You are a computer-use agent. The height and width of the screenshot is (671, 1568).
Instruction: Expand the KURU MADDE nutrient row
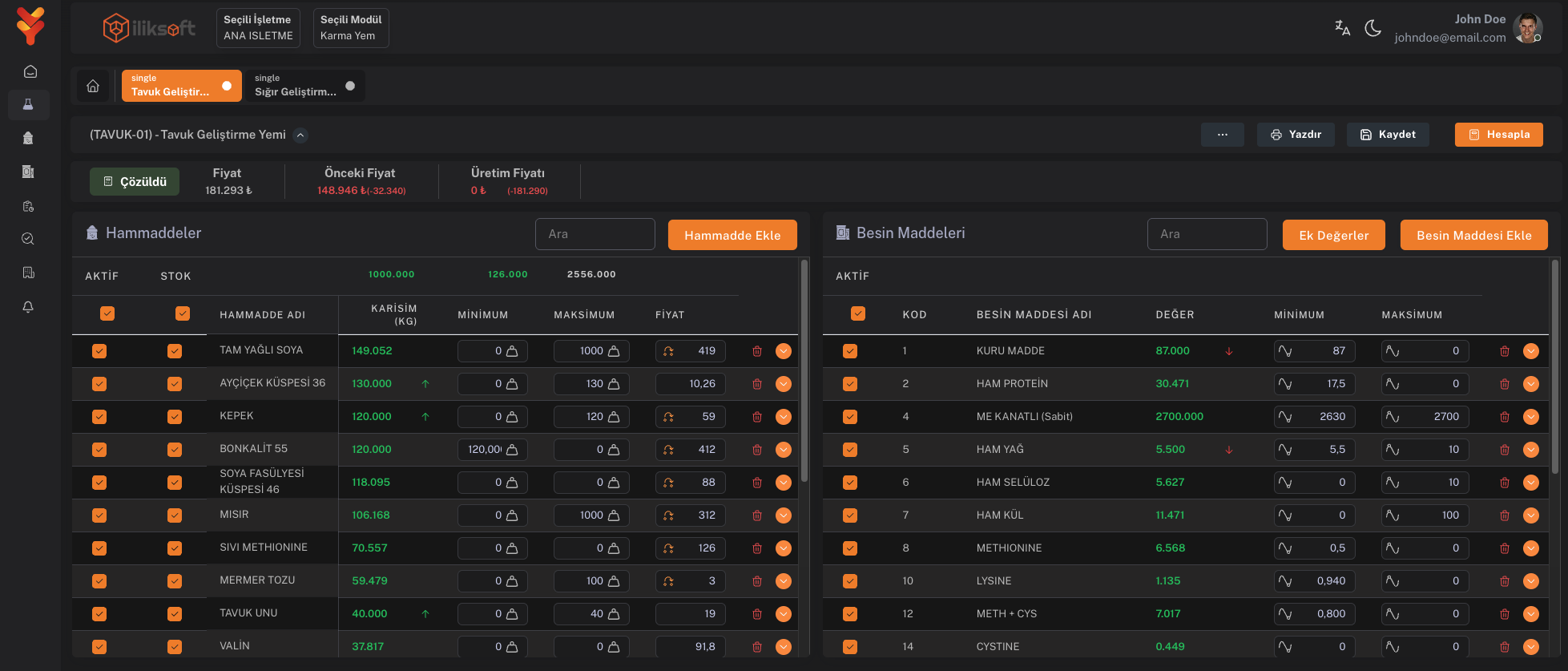(x=1531, y=351)
